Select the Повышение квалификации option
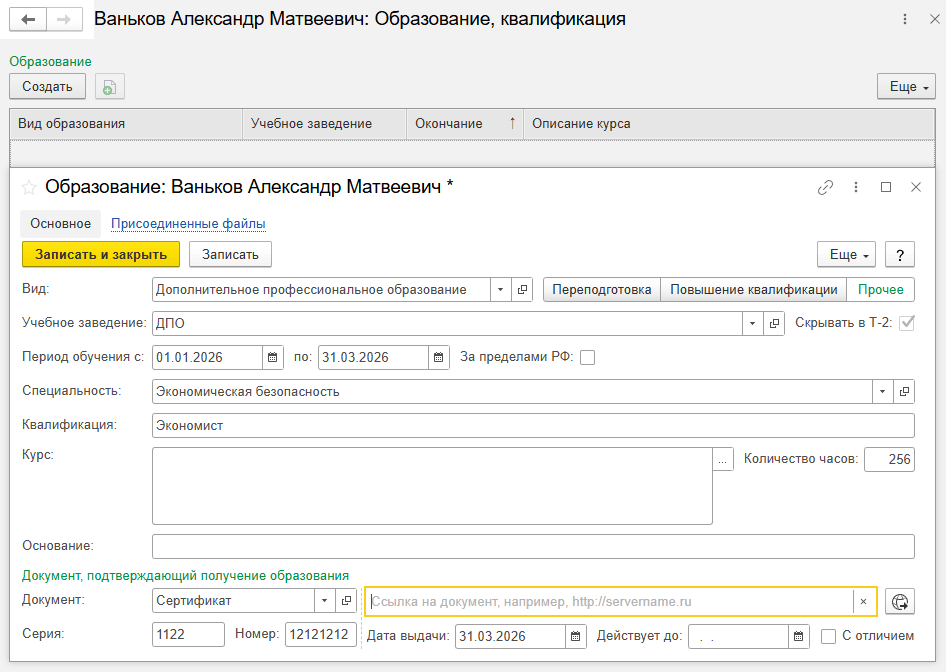Image resolution: width=946 pixels, height=672 pixels. [753, 290]
